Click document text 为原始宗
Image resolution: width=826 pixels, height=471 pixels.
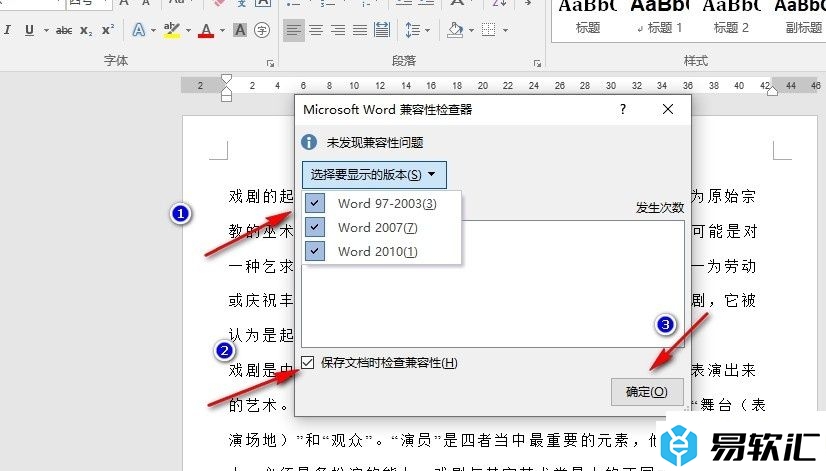click(724, 197)
